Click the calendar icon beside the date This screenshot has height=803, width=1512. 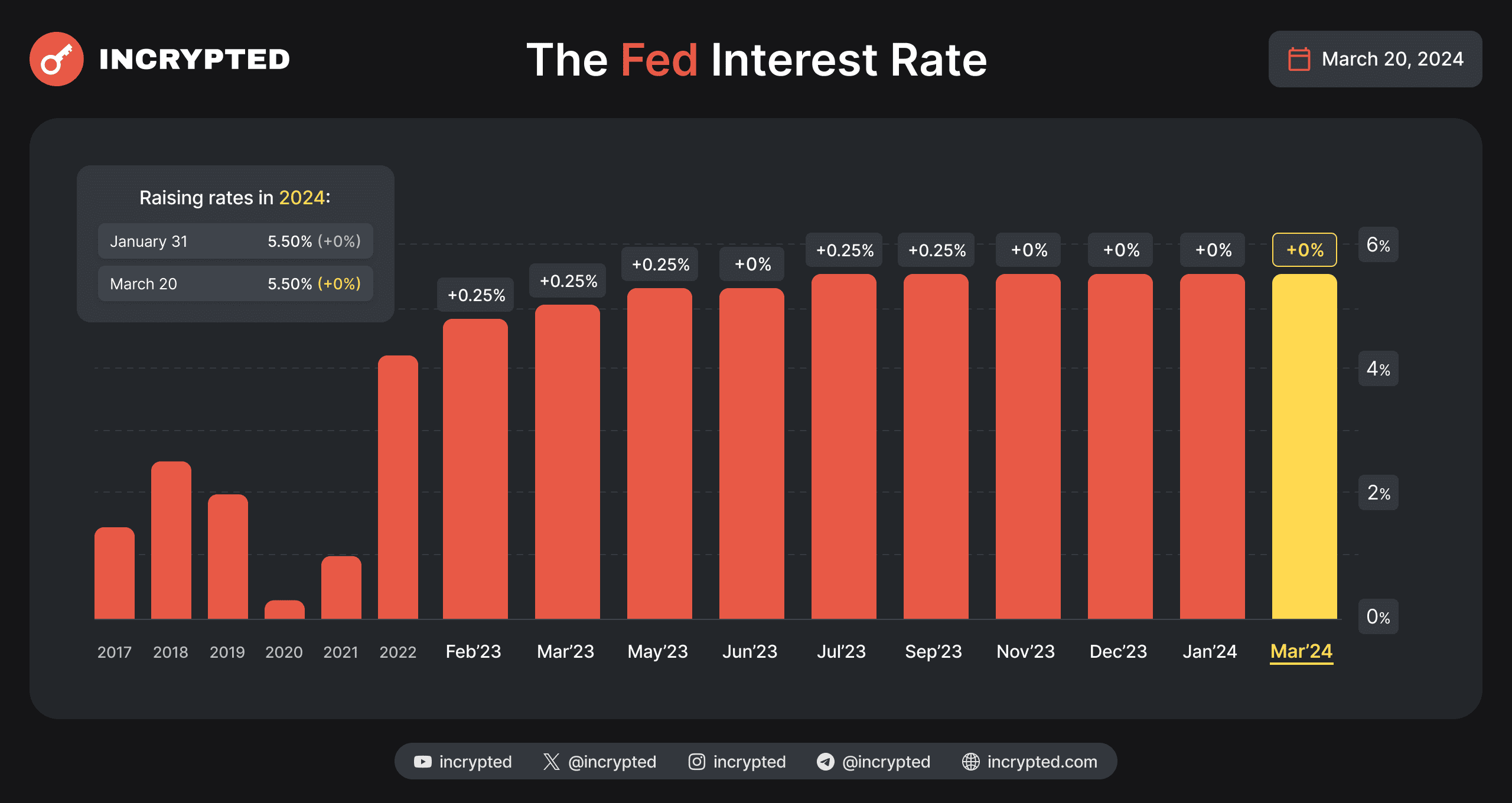1299,59
